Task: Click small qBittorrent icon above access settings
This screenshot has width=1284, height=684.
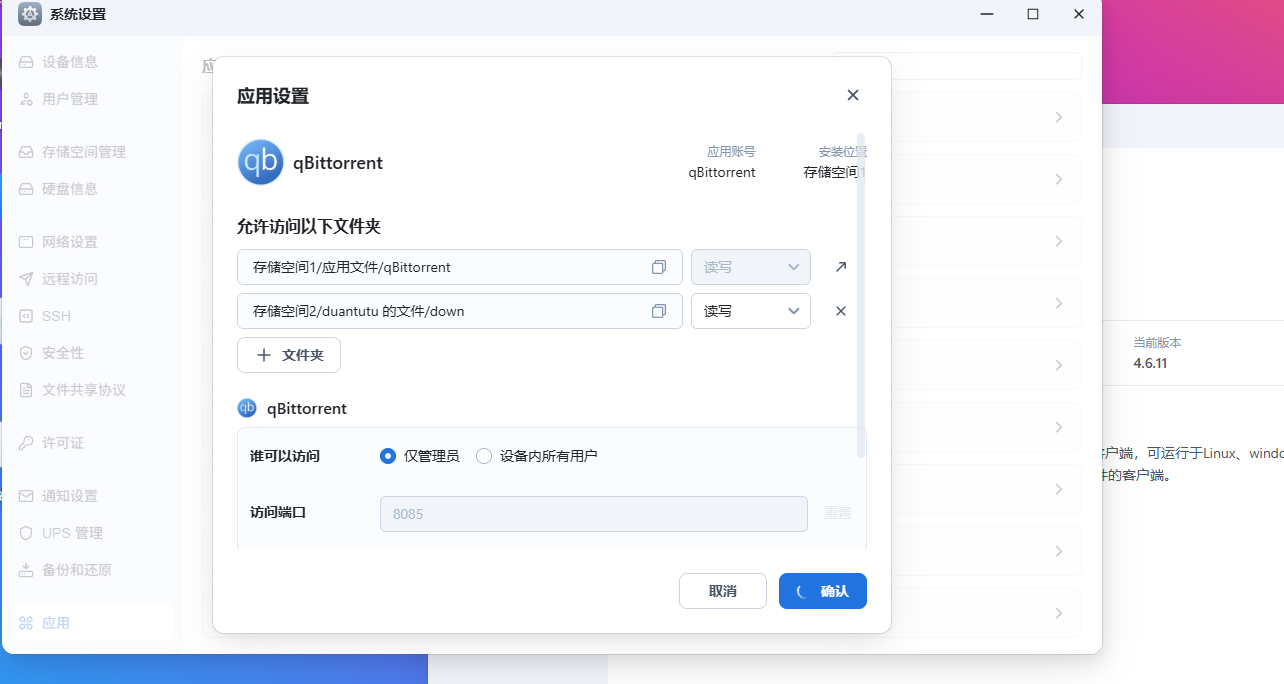Action: pos(247,408)
